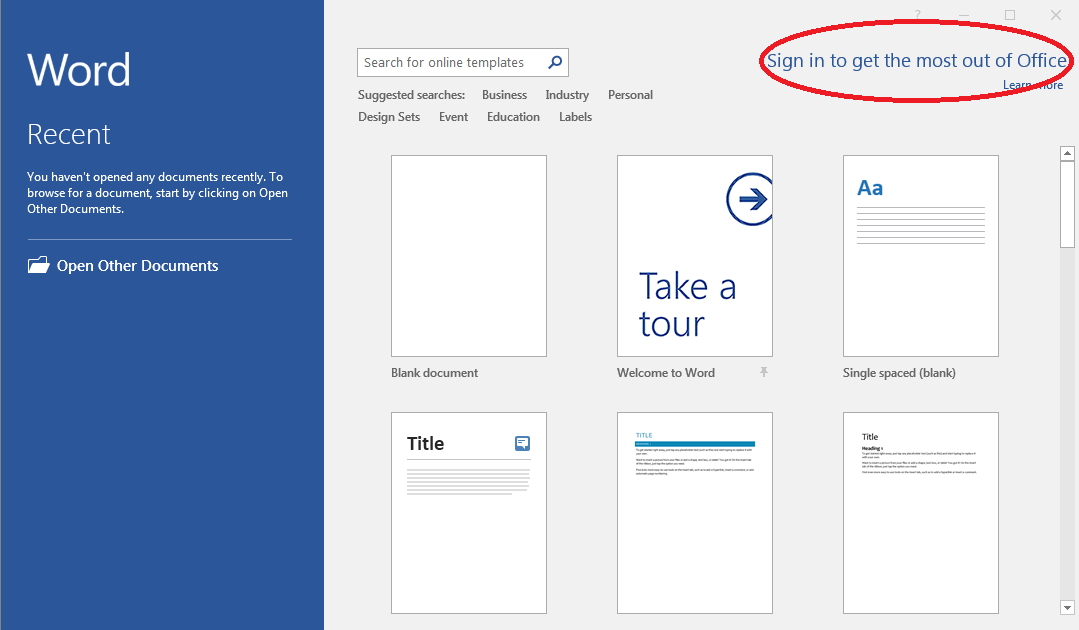
Task: Focus the Search for online templates field
Action: [462, 63]
